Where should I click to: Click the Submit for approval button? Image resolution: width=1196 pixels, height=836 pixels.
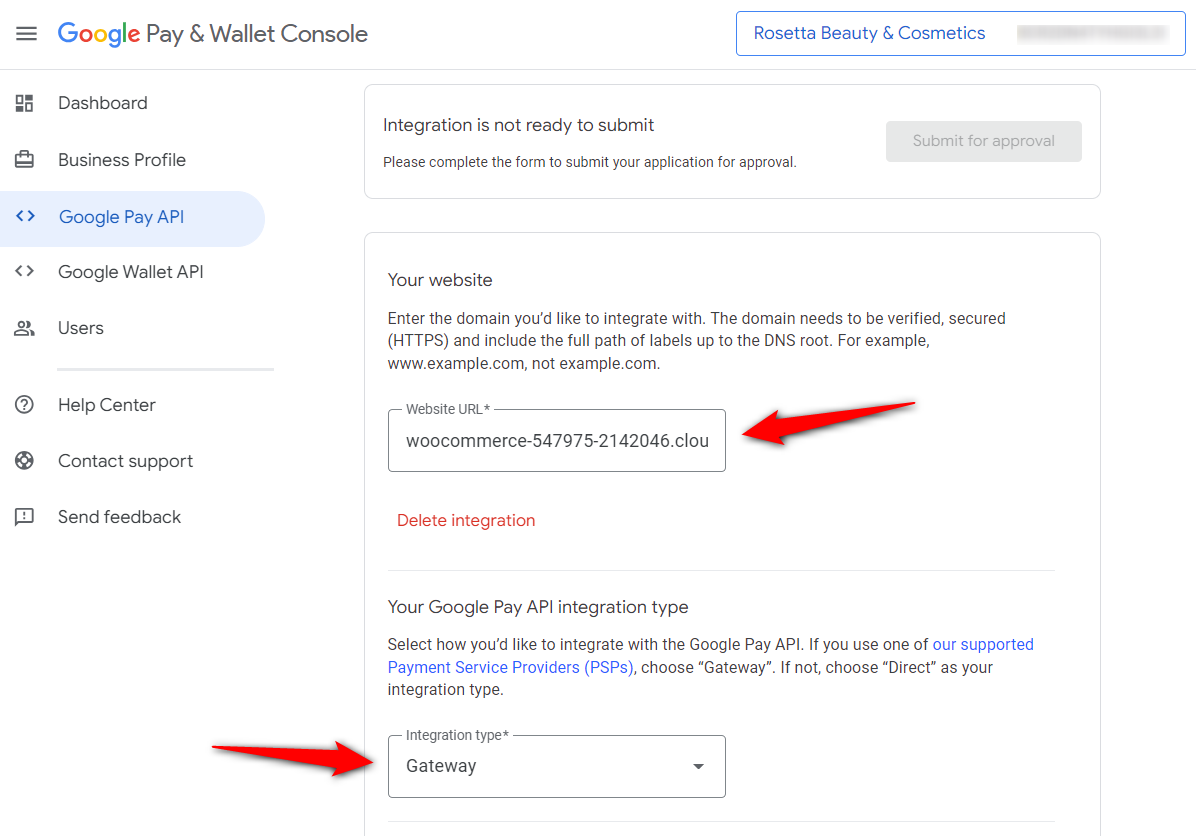point(983,141)
